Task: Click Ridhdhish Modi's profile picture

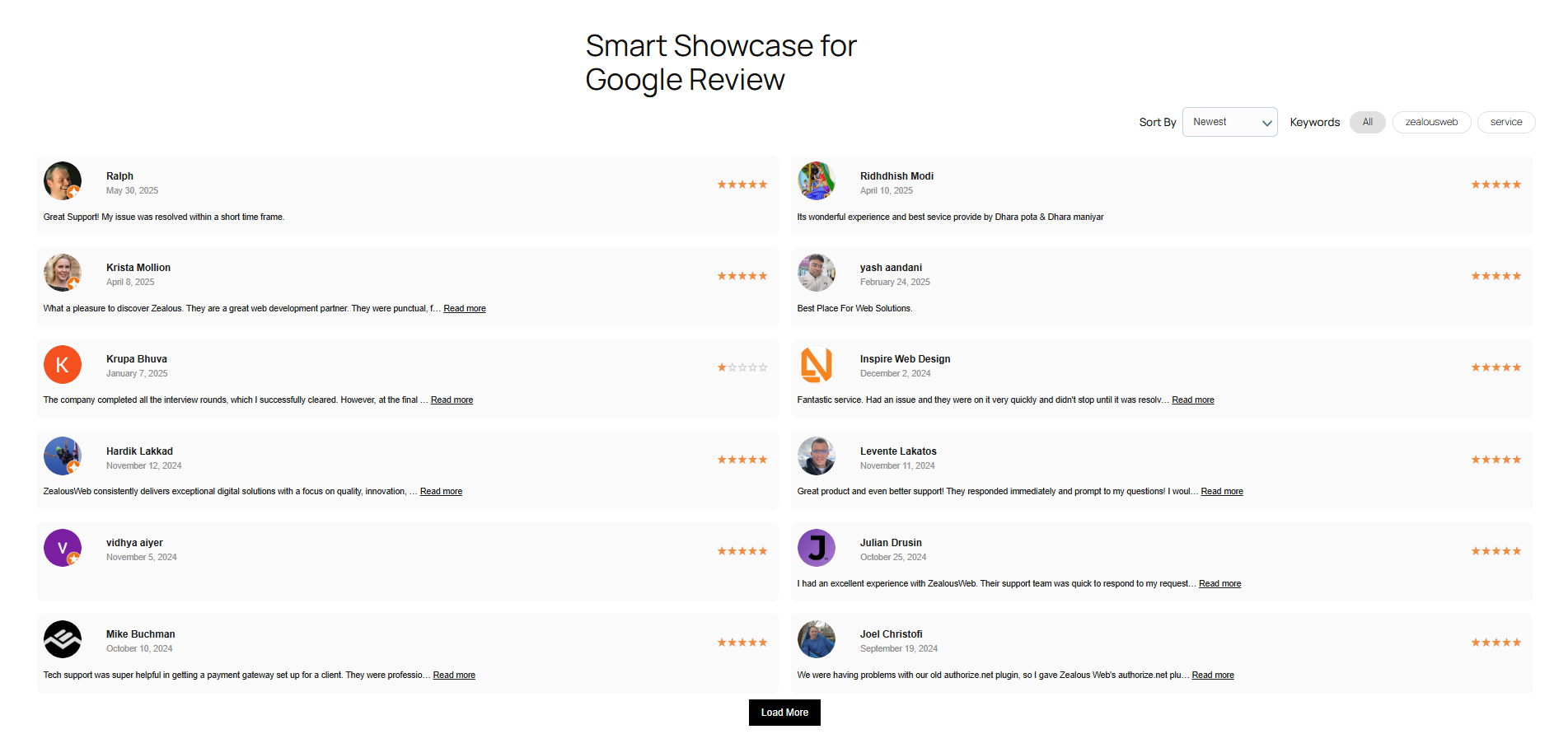Action: (x=817, y=181)
